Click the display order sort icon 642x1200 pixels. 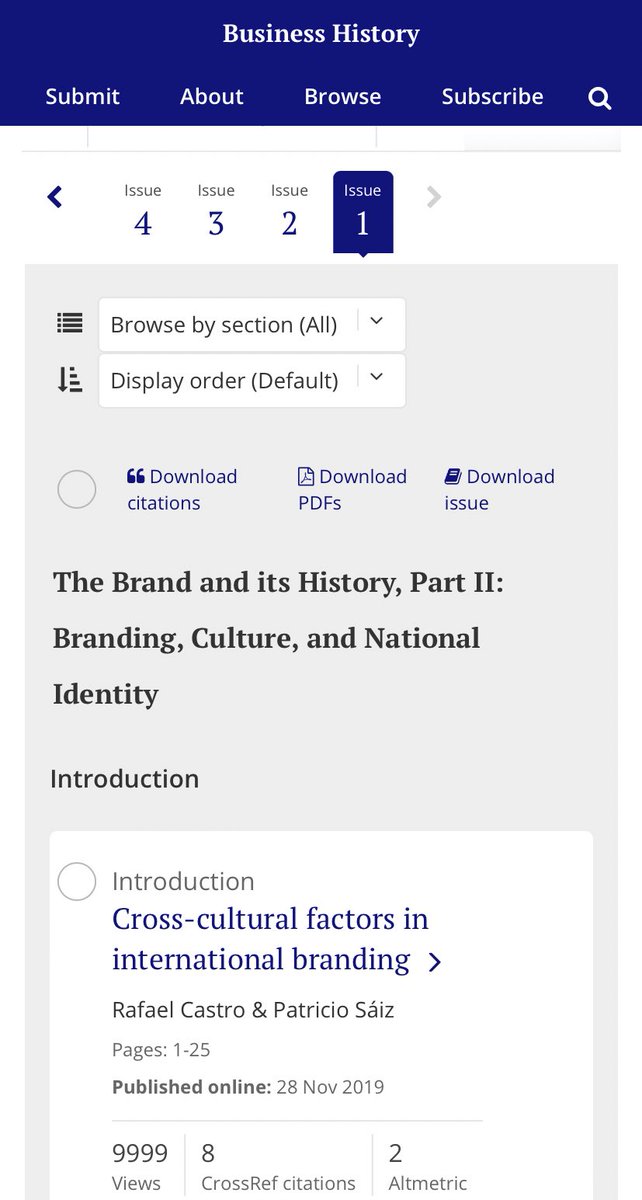pyautogui.click(x=69, y=379)
